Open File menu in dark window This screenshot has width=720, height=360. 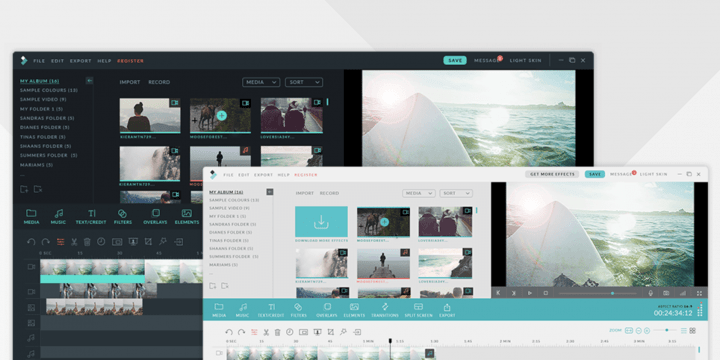click(39, 61)
